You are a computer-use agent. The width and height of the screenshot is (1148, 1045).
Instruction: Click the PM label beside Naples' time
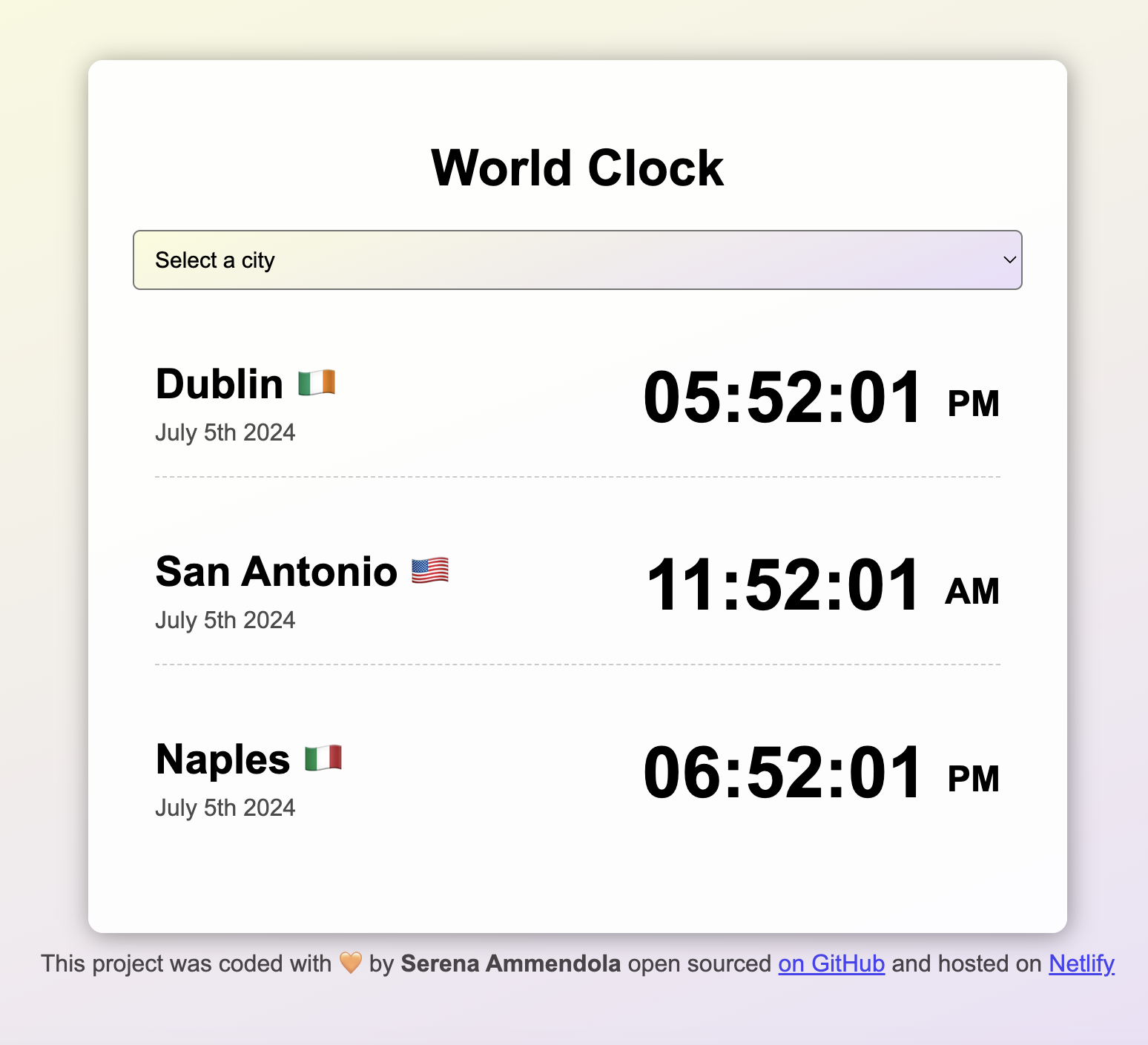point(974,779)
